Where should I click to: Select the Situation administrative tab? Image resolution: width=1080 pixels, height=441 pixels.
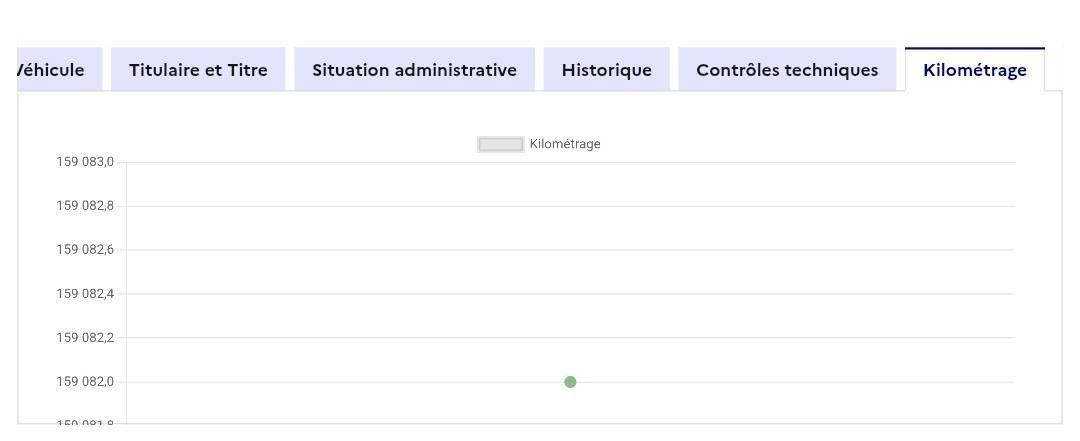coord(414,70)
